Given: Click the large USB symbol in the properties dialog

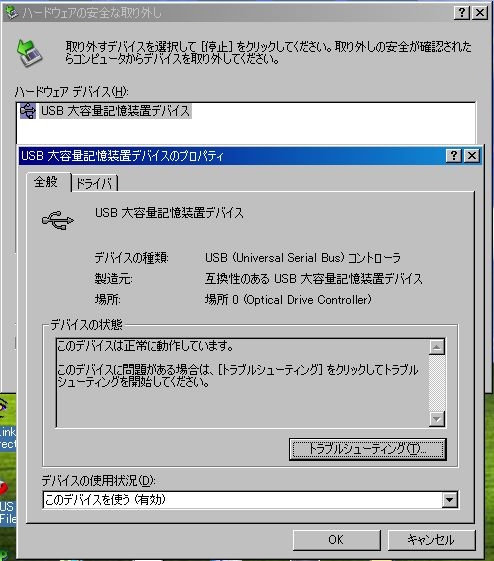Looking at the screenshot, I should coord(58,220).
